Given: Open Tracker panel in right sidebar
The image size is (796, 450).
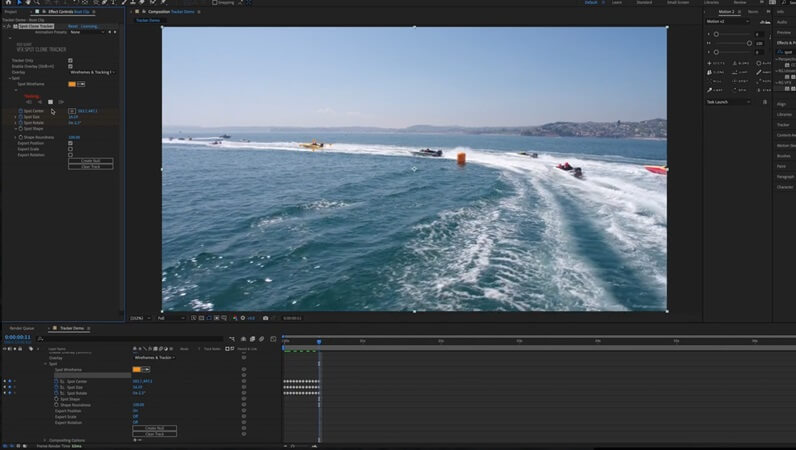Looking at the screenshot, I should point(783,125).
